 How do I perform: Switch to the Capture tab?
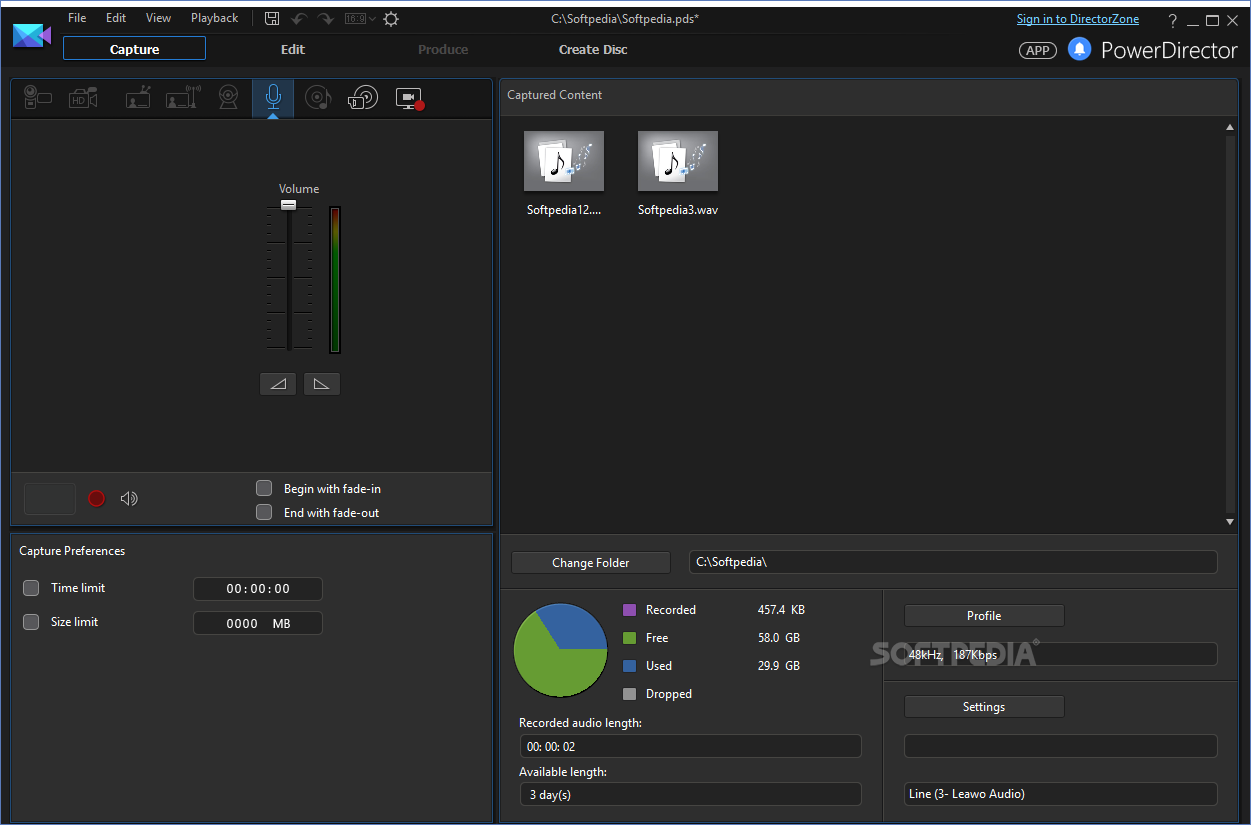point(134,49)
